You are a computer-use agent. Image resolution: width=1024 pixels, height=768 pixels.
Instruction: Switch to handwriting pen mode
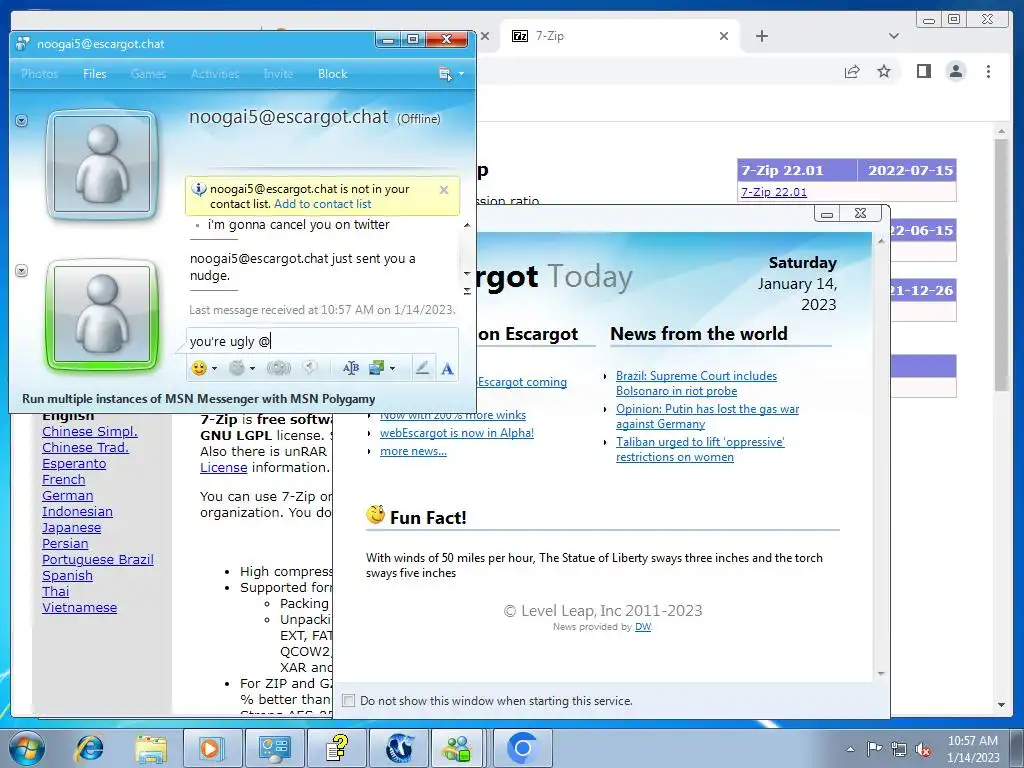coord(423,368)
